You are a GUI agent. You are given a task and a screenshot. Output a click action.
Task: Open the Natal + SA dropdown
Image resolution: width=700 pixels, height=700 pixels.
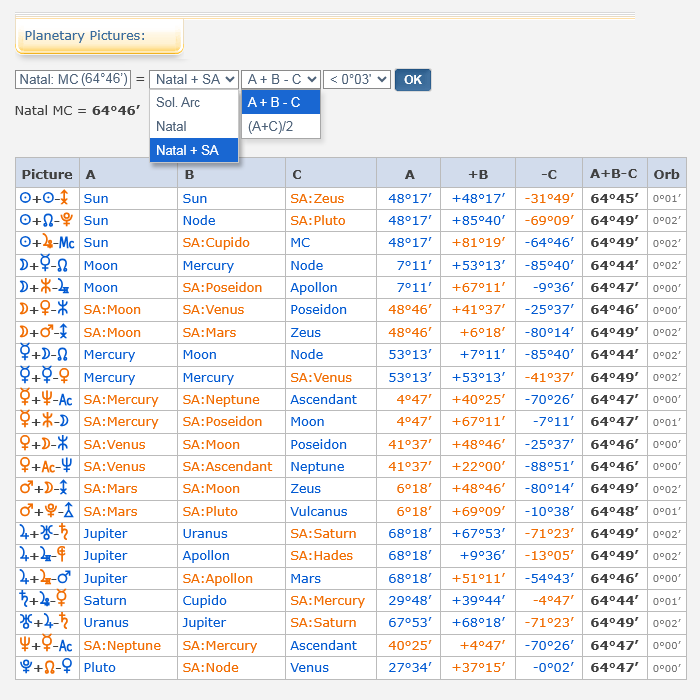[x=194, y=79]
